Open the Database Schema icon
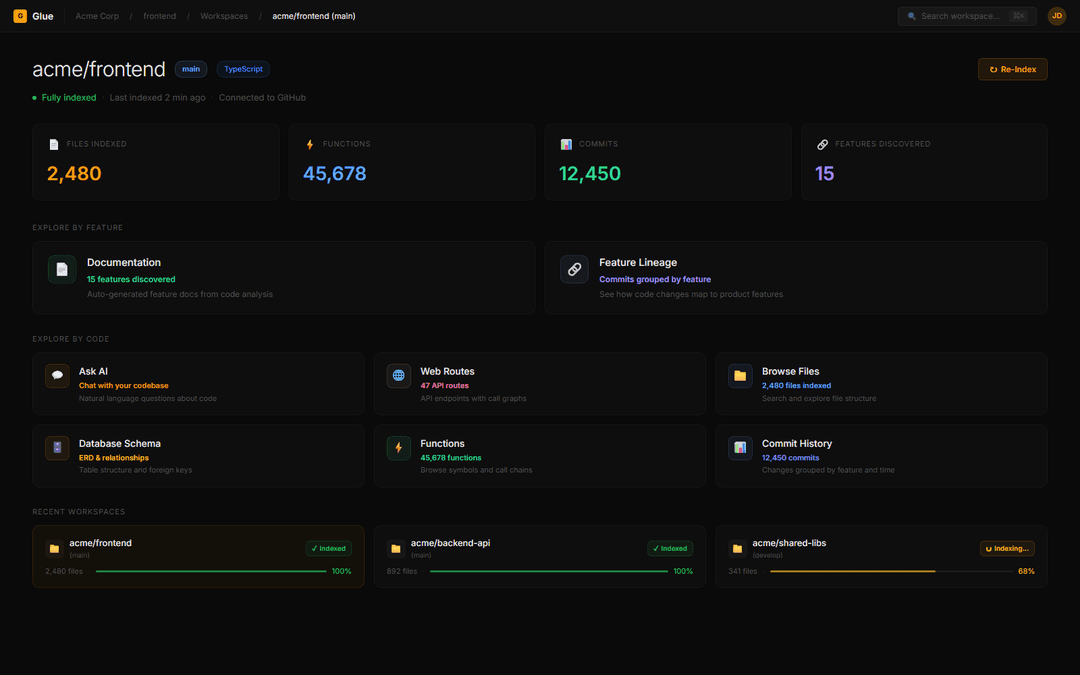 pos(57,448)
